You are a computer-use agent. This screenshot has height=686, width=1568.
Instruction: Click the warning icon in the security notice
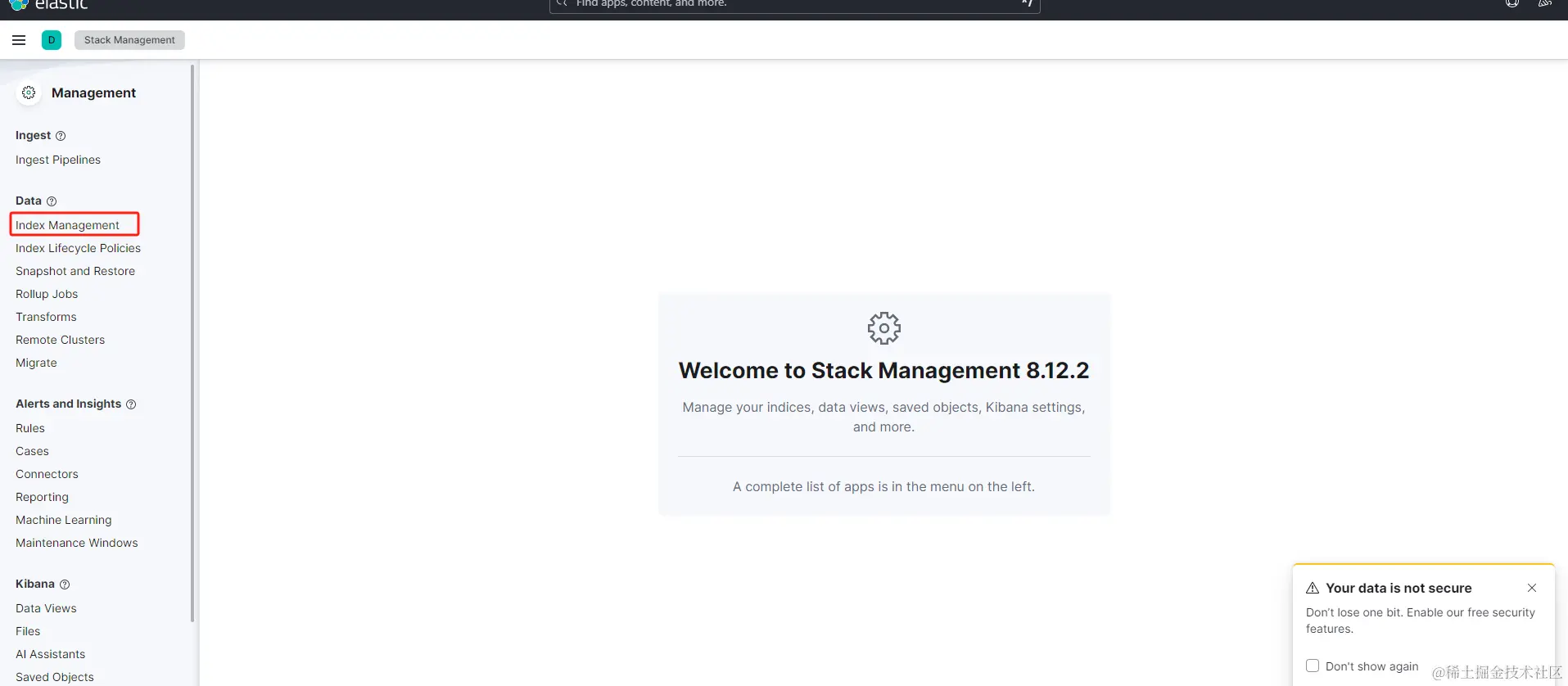(x=1313, y=588)
